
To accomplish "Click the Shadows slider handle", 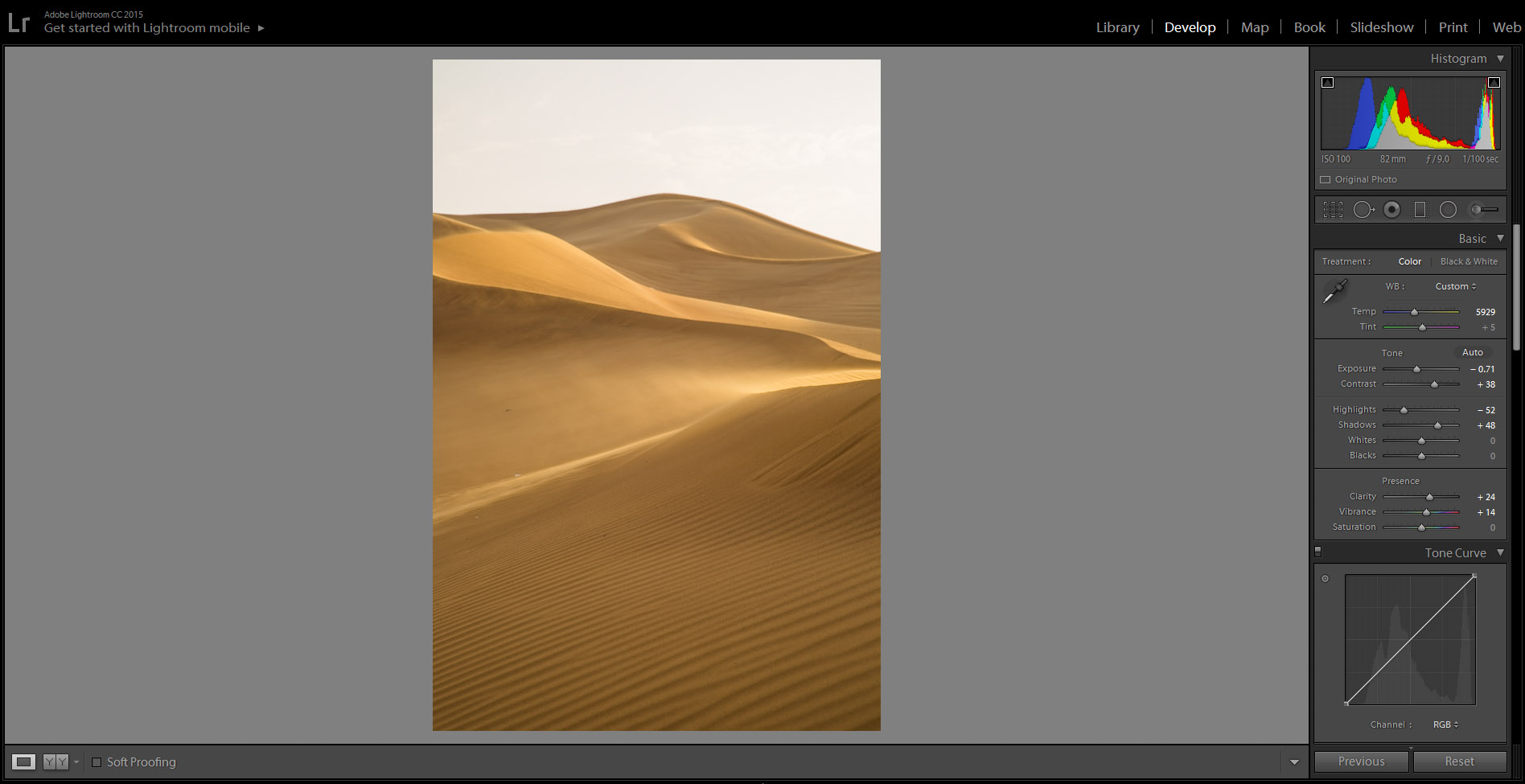I will pos(1437,425).
